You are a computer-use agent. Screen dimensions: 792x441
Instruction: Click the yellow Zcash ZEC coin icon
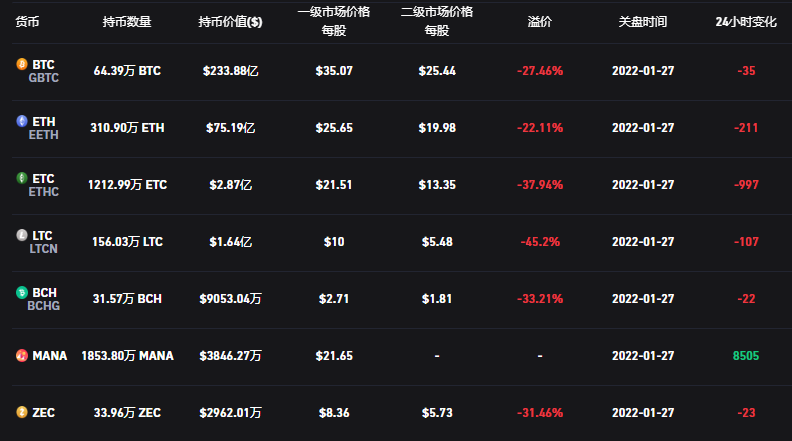21,412
